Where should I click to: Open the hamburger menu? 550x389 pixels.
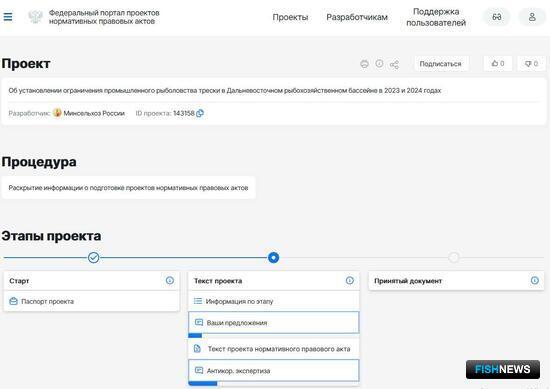(8, 17)
